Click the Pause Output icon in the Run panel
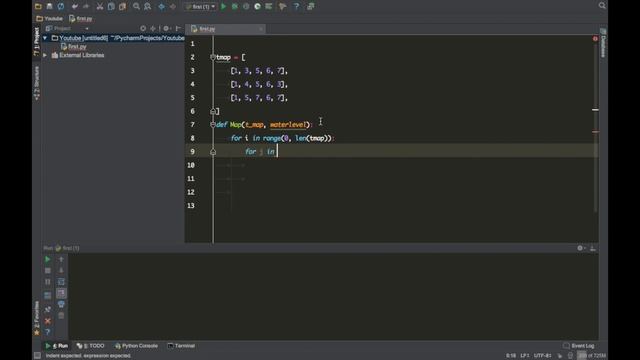Screen dimensions: 640x360 click(x=47, y=282)
